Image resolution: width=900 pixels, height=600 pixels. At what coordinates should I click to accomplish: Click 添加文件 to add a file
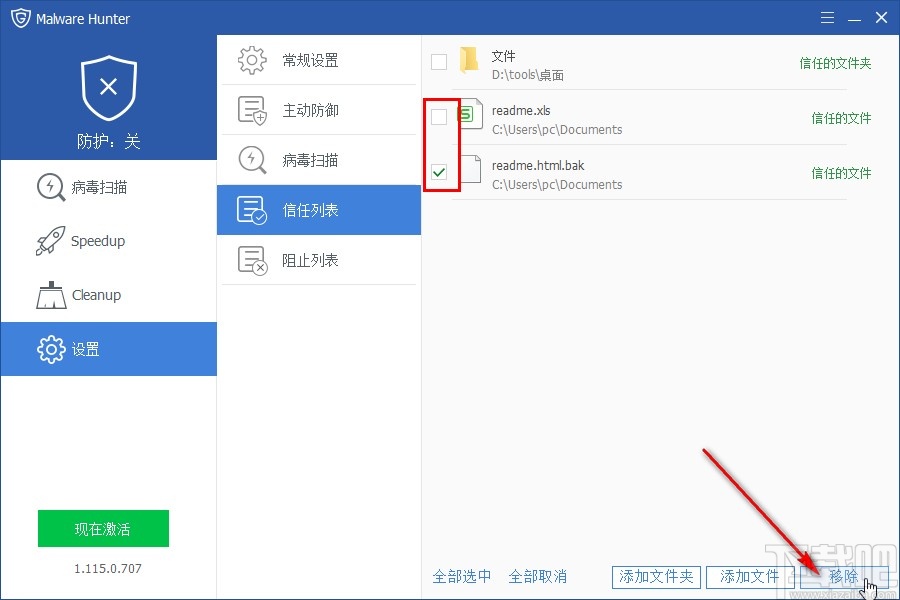pyautogui.click(x=749, y=577)
